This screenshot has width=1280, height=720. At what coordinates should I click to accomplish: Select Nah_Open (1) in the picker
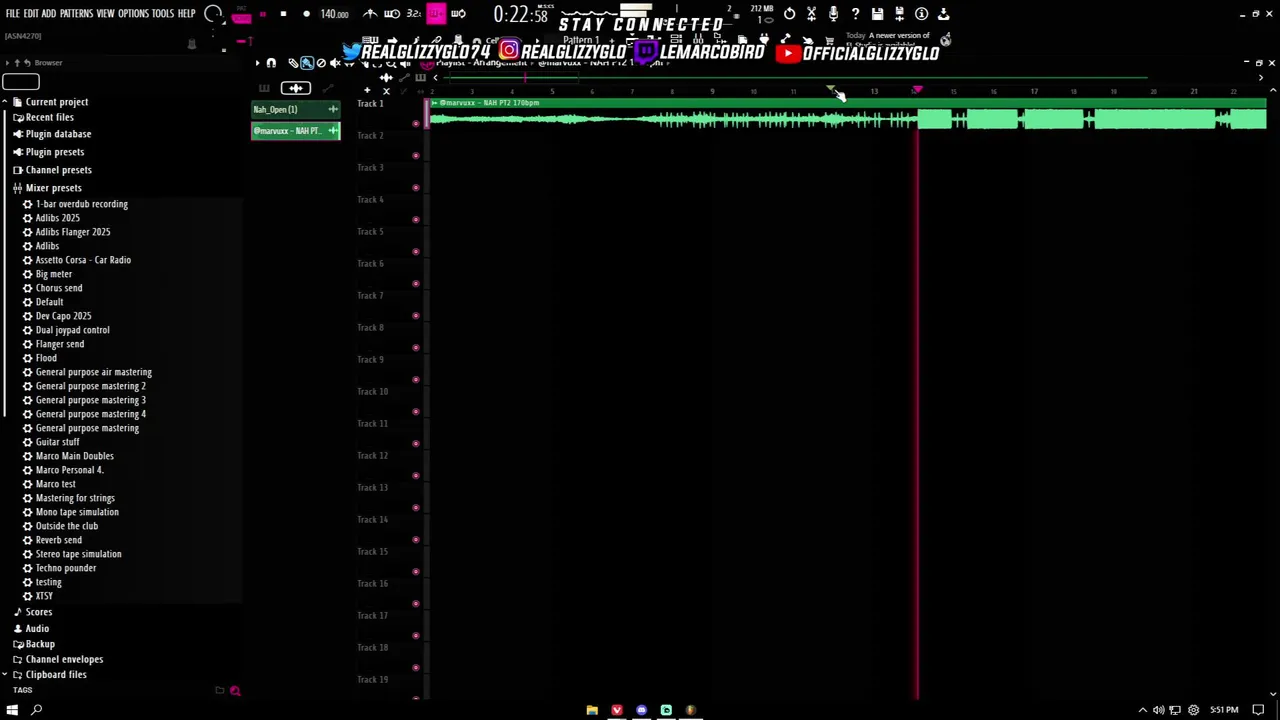295,109
